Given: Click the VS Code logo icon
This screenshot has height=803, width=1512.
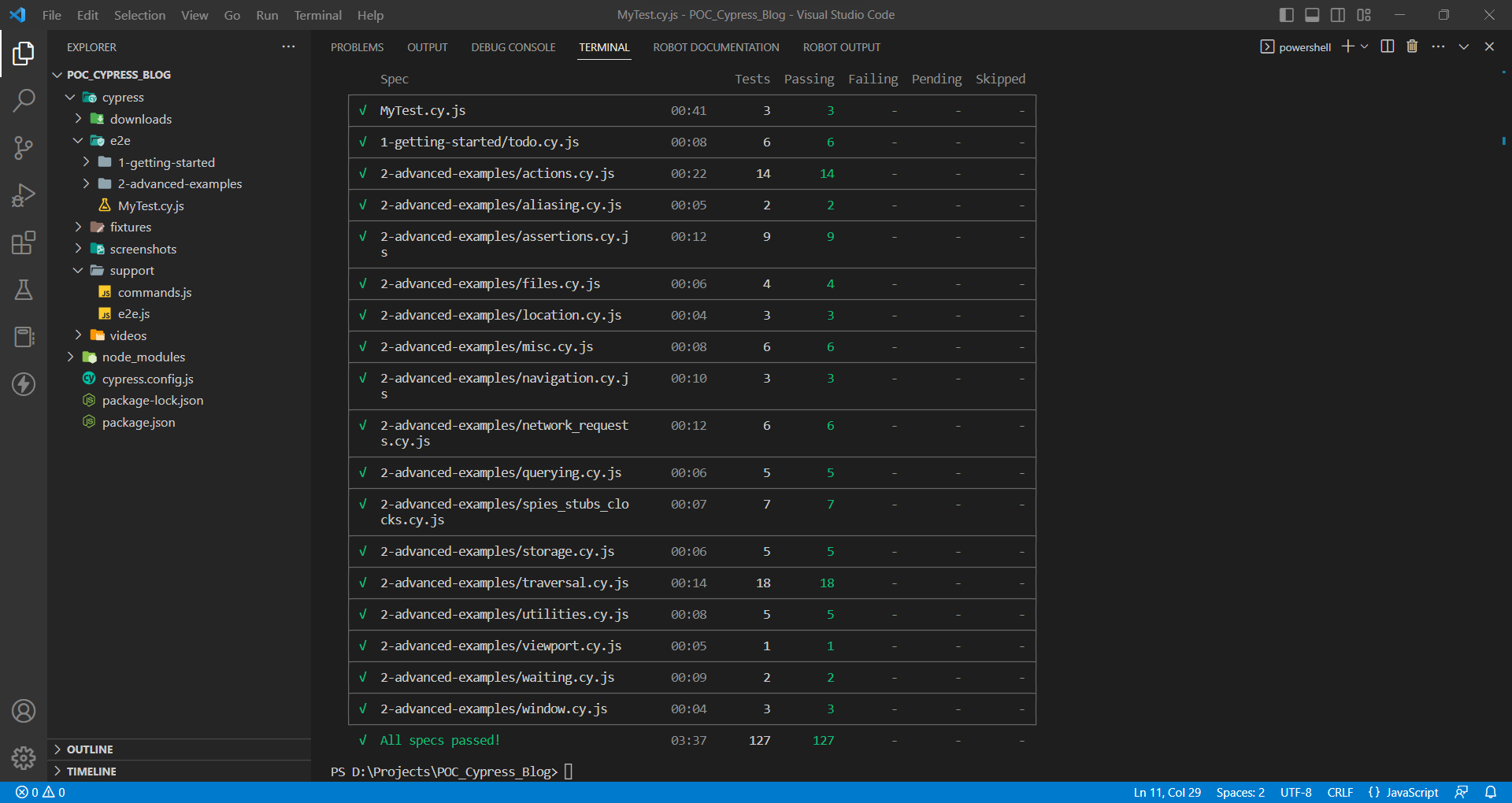Looking at the screenshot, I should pyautogui.click(x=17, y=15).
